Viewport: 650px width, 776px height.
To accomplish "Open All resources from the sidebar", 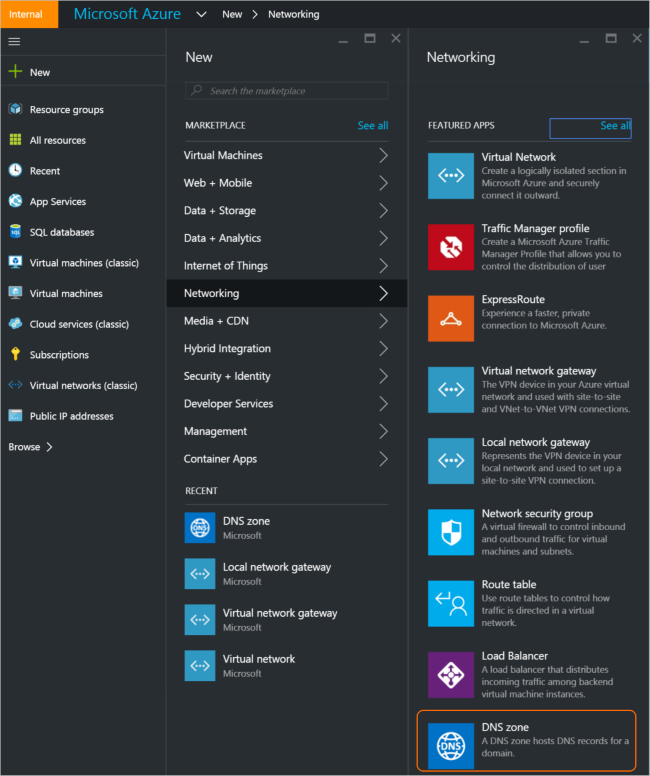I will [x=58, y=140].
